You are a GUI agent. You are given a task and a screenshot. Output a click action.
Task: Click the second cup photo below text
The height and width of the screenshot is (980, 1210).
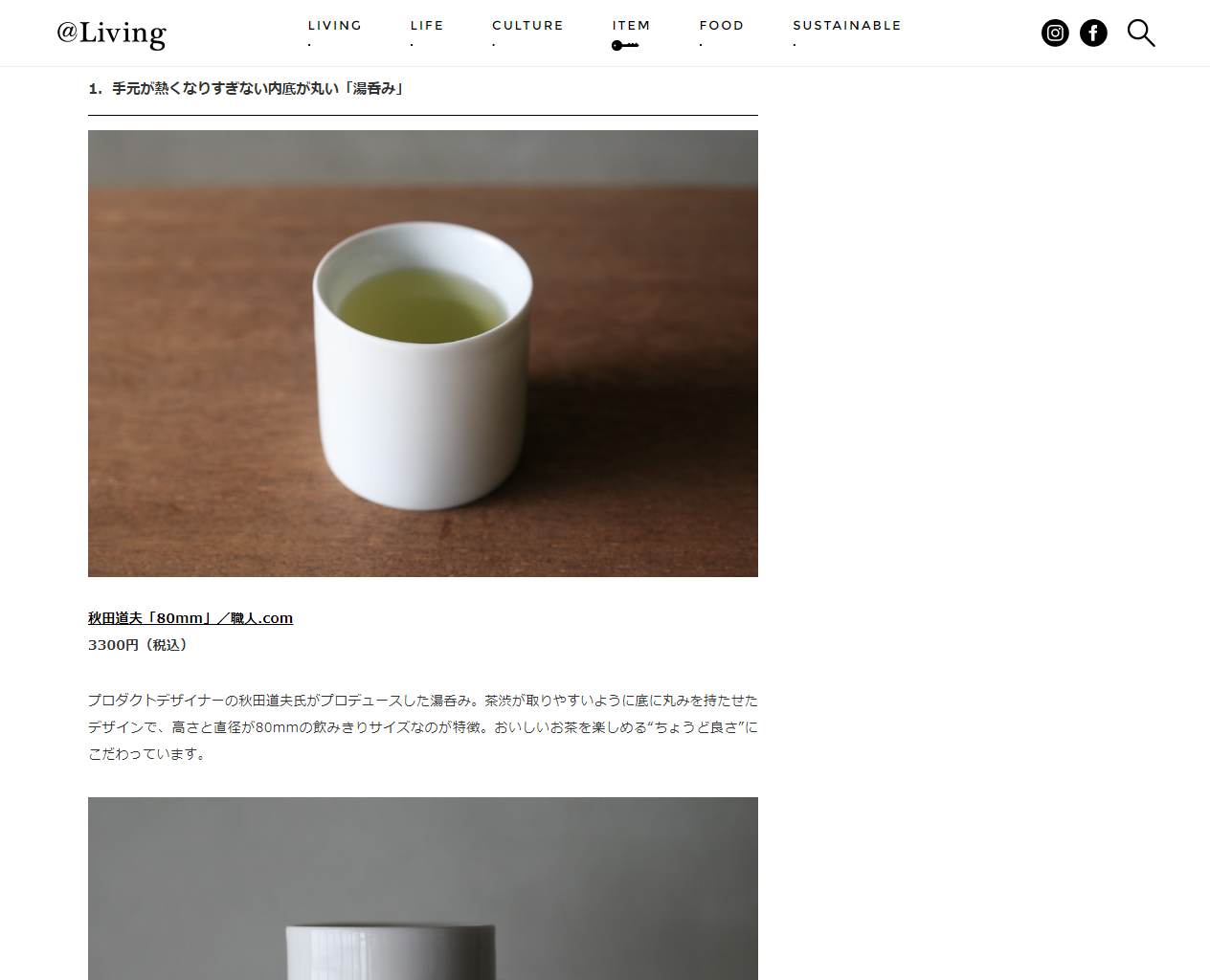tap(423, 888)
